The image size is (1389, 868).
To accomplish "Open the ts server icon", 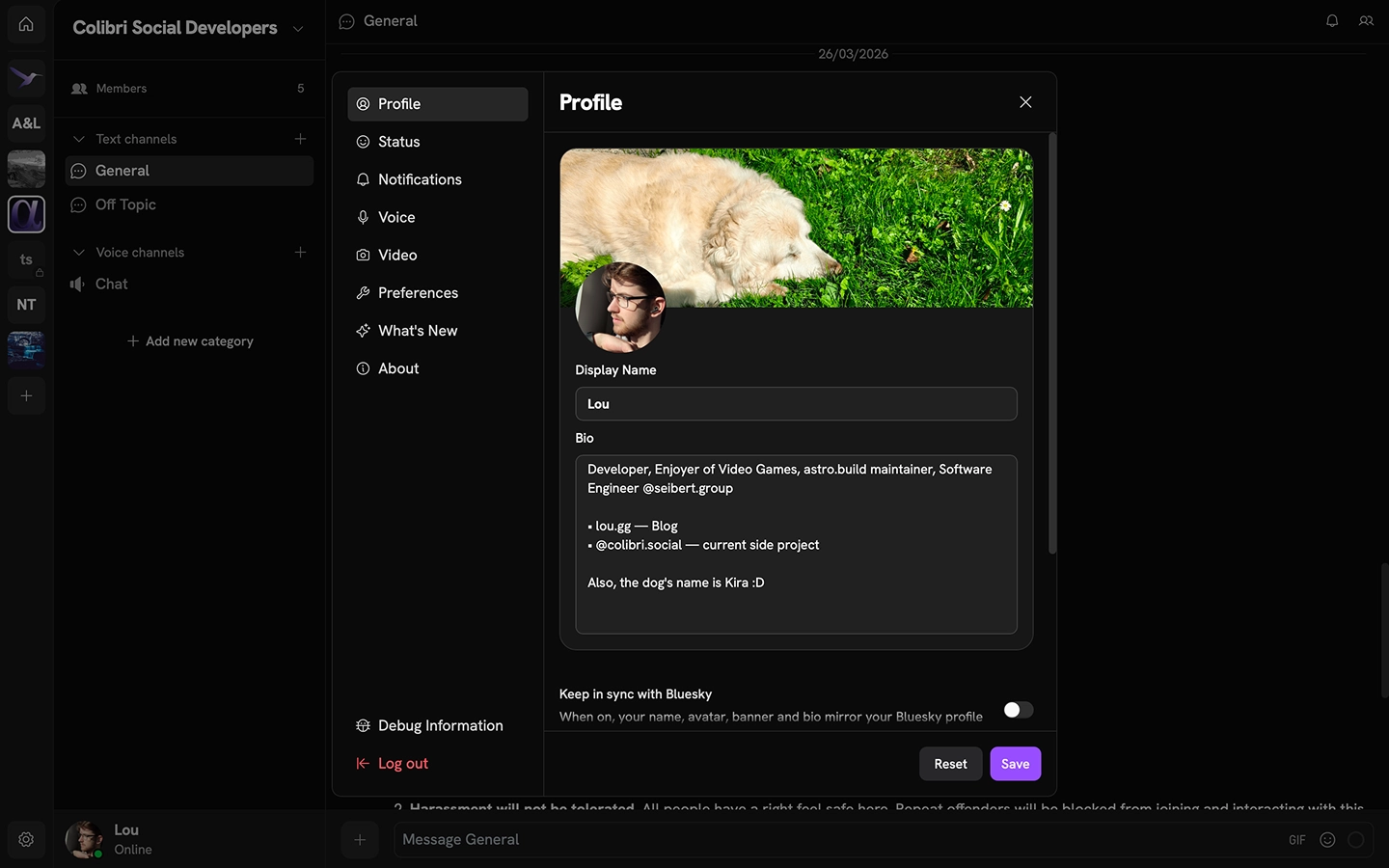I will (x=26, y=259).
